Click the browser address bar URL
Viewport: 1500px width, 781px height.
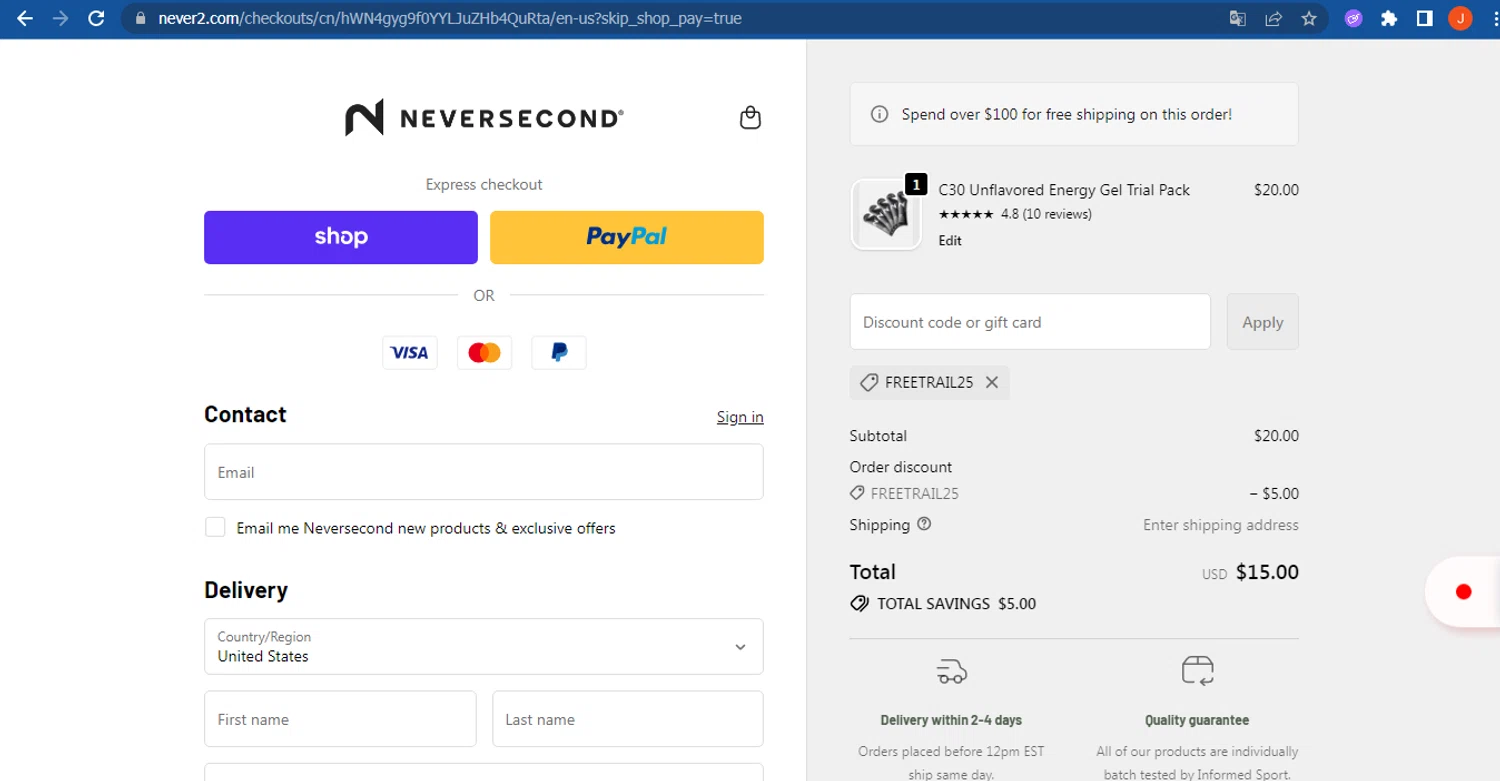click(x=450, y=18)
